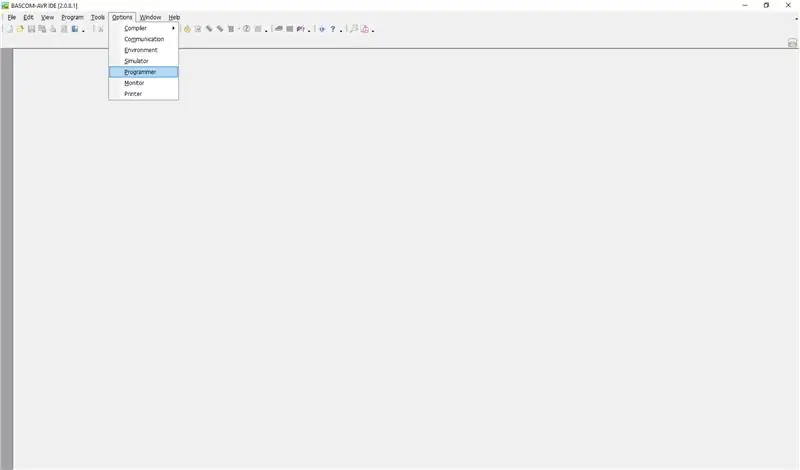Screen dimensions: 800x470
Task: Choose Environment in Options menu
Action: 144,50
